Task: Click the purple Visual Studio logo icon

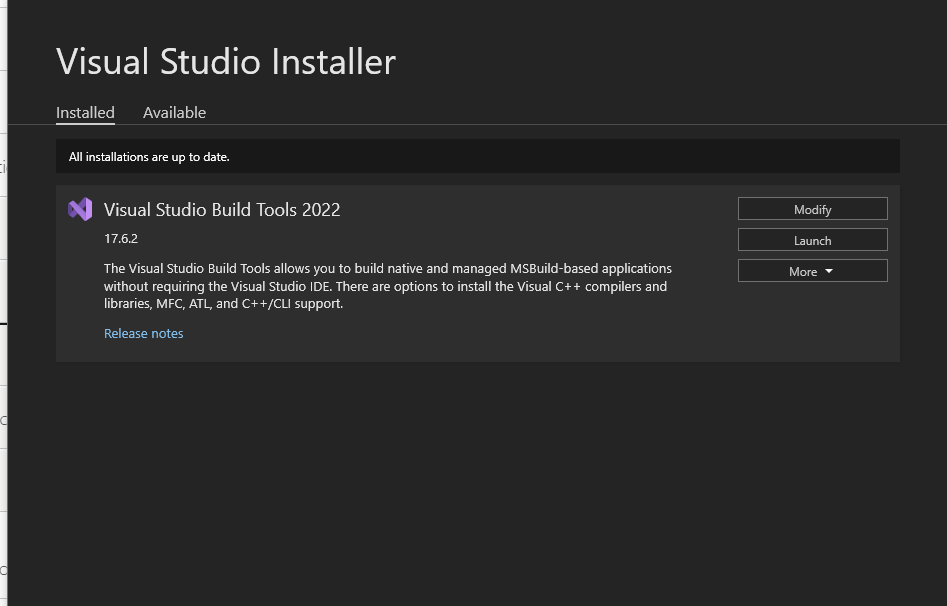Action: tap(80, 209)
